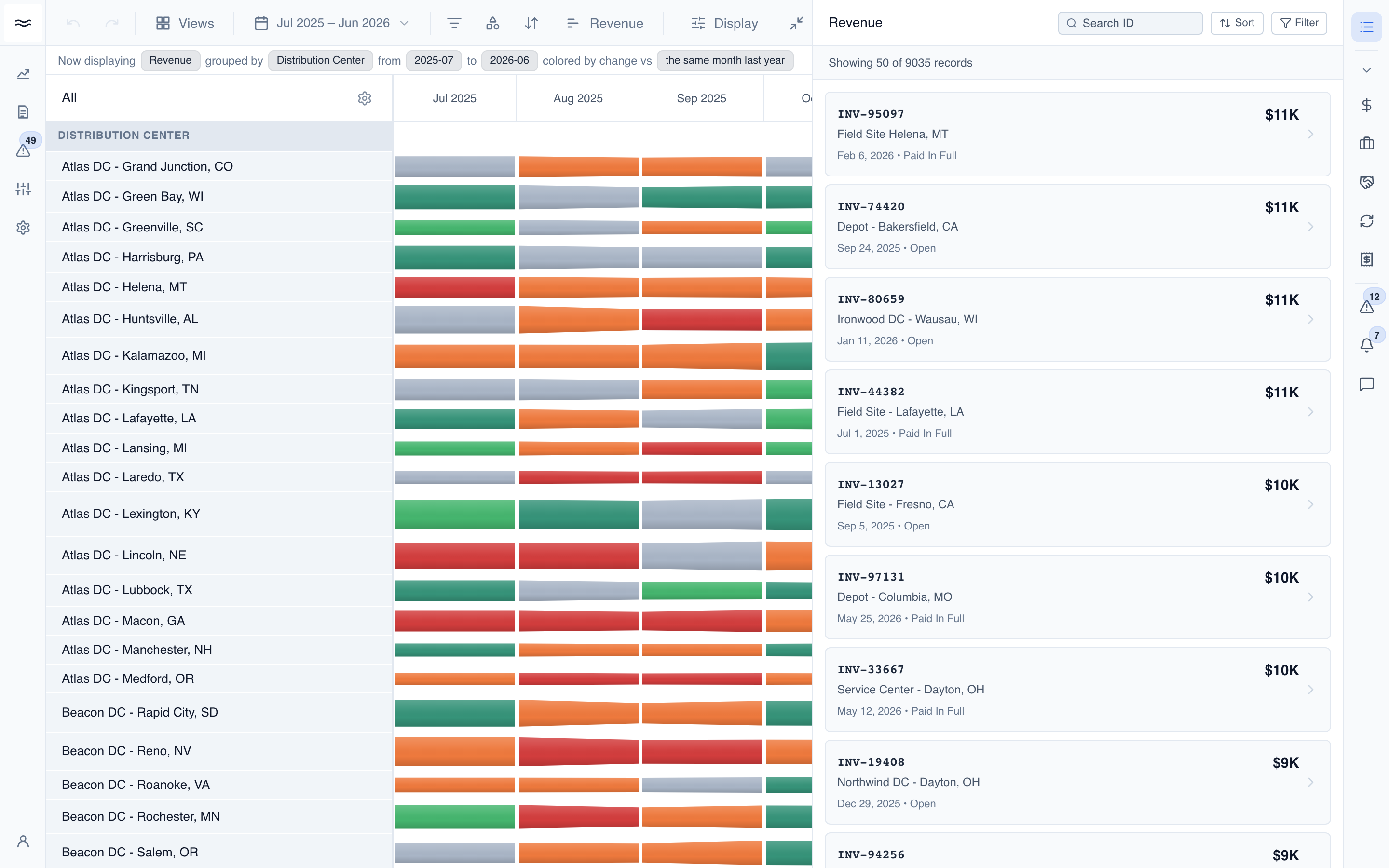
Task: Open the Views menu
Action: [185, 23]
